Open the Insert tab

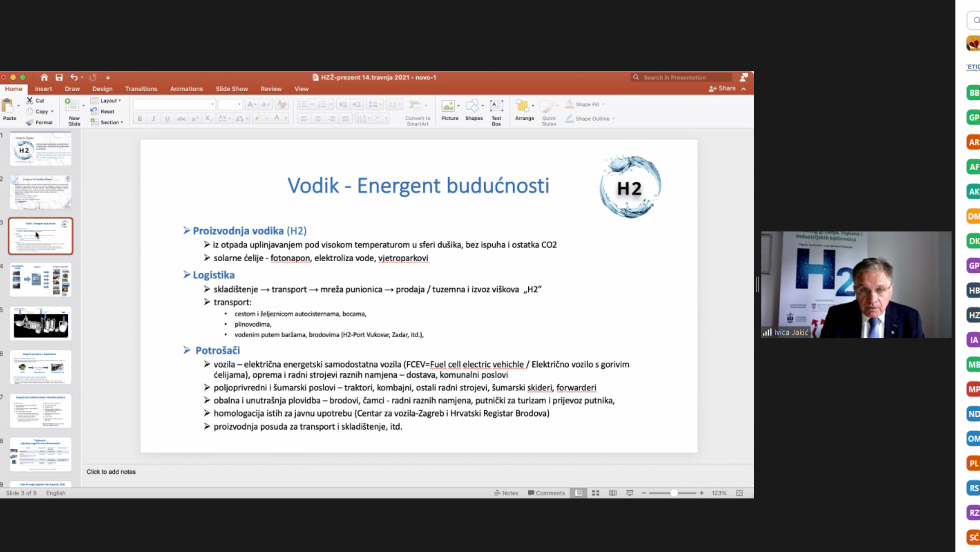(43, 89)
